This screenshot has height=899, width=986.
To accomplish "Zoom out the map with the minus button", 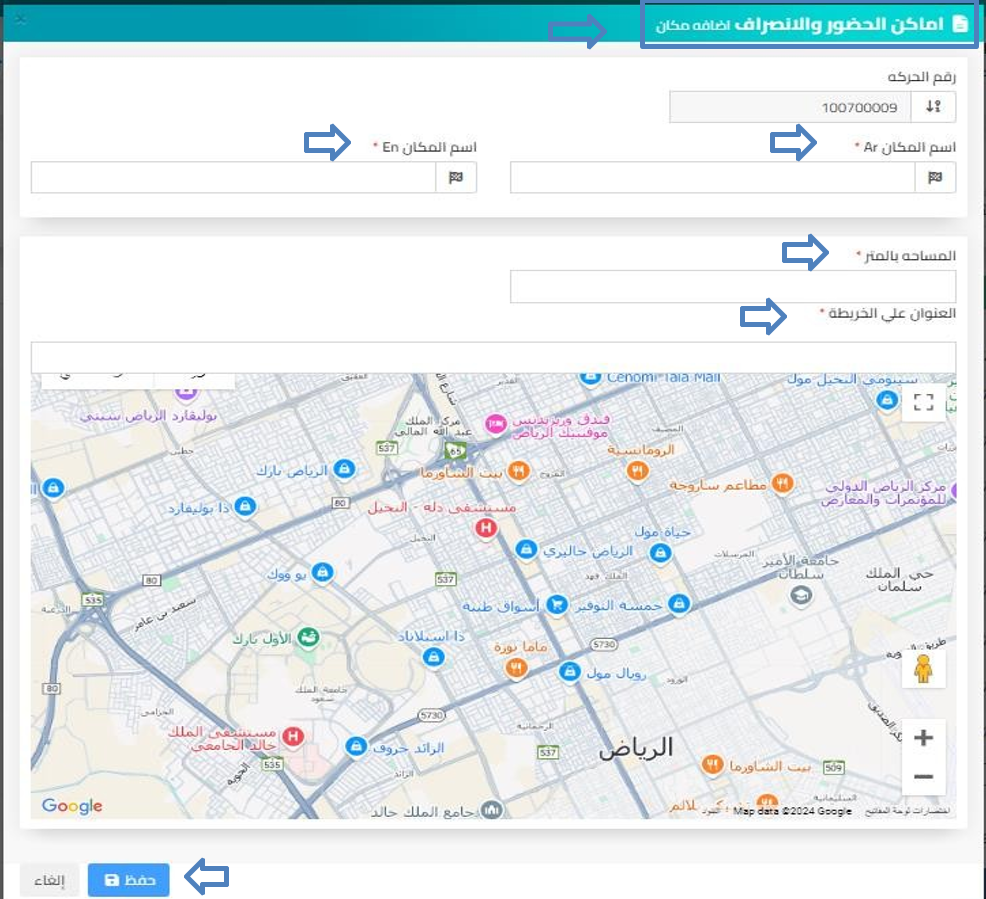I will point(923,777).
